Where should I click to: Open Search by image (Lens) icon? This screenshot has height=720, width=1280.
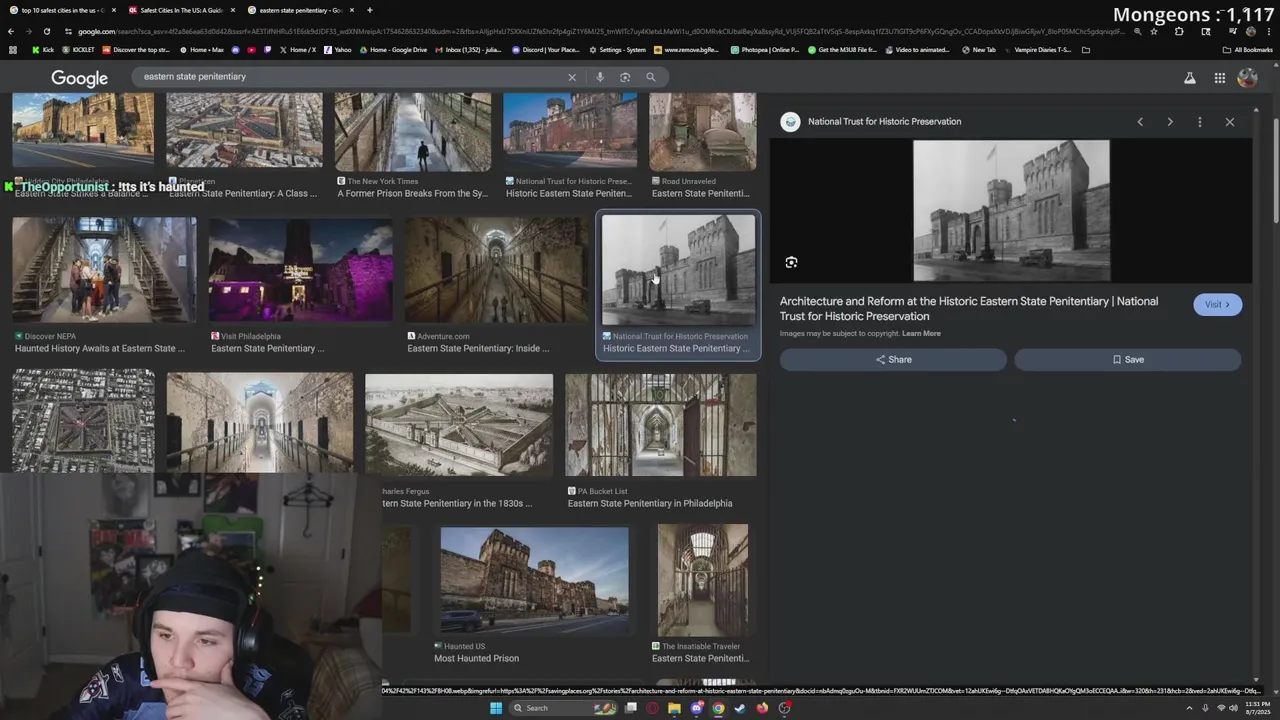click(x=625, y=77)
